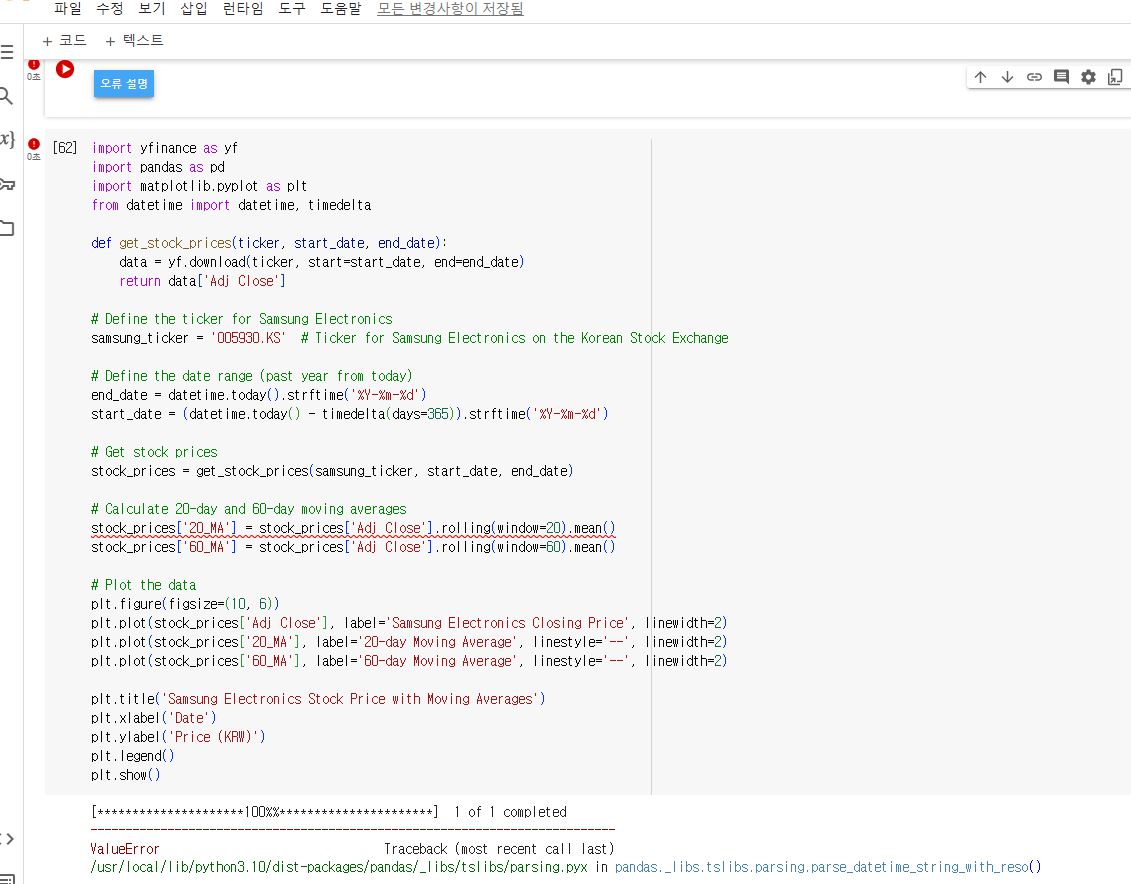This screenshot has width=1131, height=884.
Task: Add a comment with the comment icon
Action: click(1061, 77)
